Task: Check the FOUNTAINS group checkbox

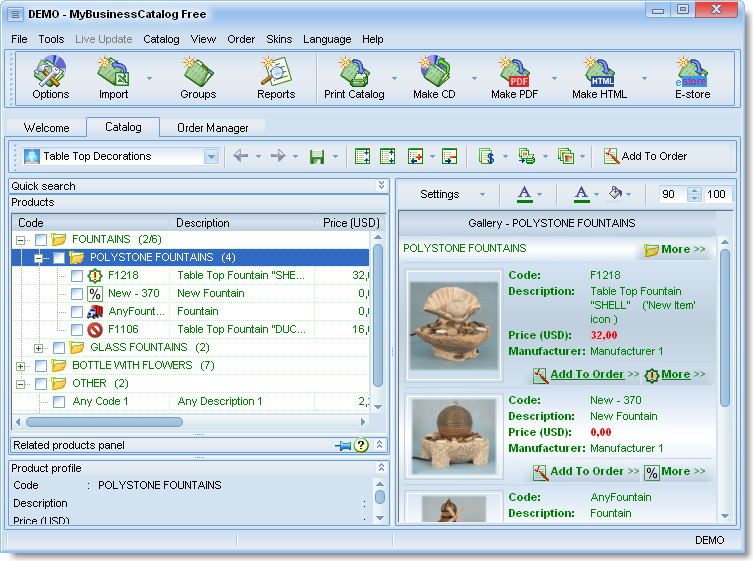Action: [x=41, y=240]
